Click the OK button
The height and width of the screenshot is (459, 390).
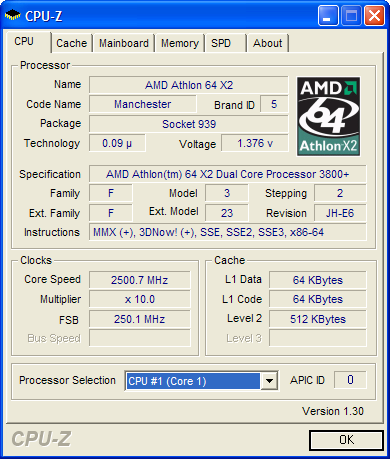[346, 440]
